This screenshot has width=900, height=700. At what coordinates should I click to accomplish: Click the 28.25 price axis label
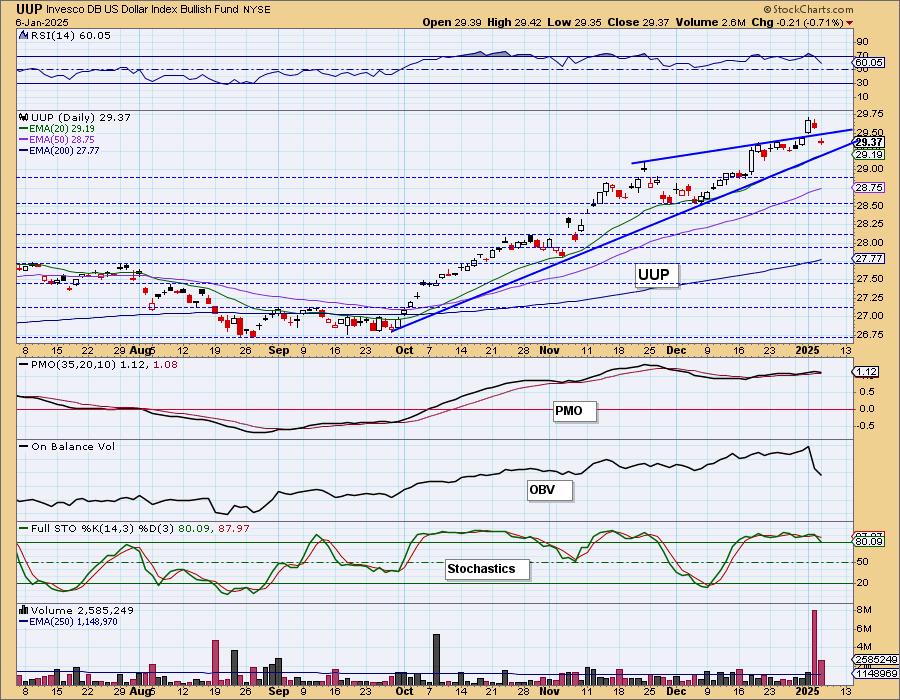pos(869,224)
